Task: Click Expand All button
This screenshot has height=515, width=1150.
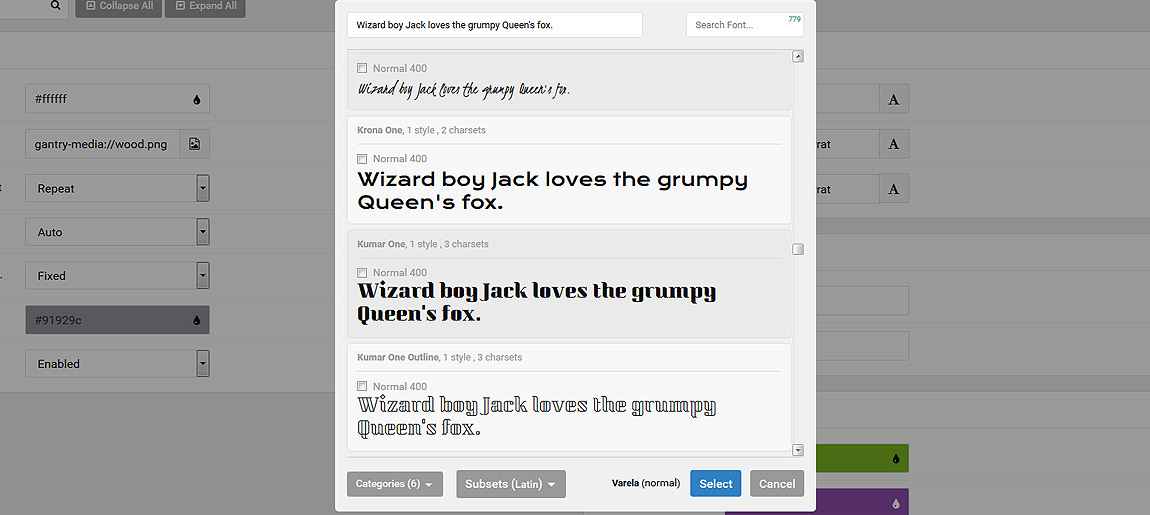Action: [x=205, y=6]
